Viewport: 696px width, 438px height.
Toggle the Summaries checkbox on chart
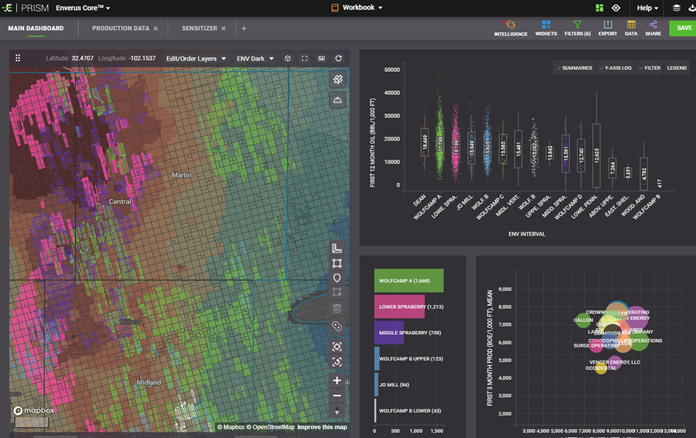click(x=574, y=68)
